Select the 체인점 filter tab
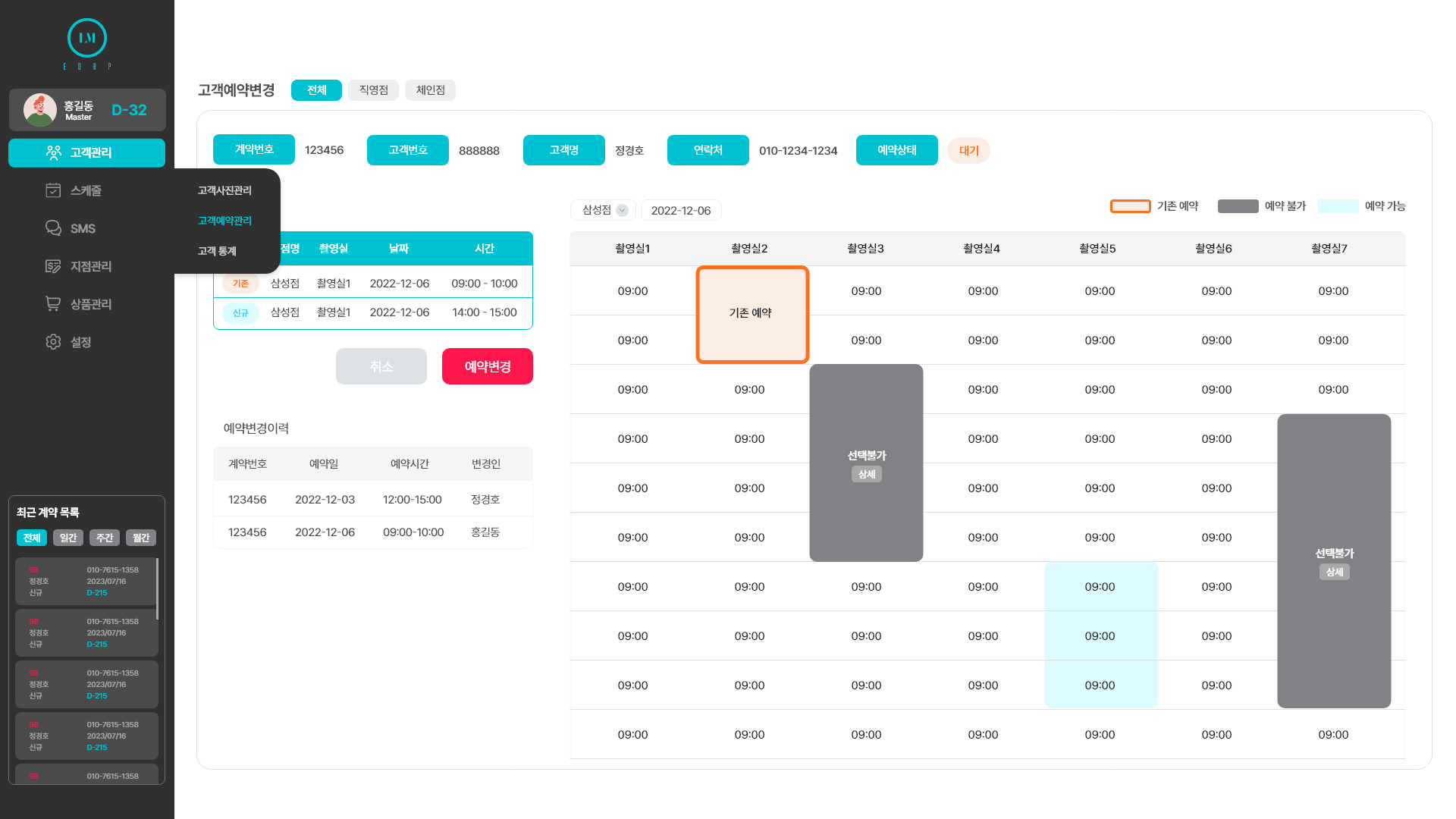 pyautogui.click(x=431, y=90)
